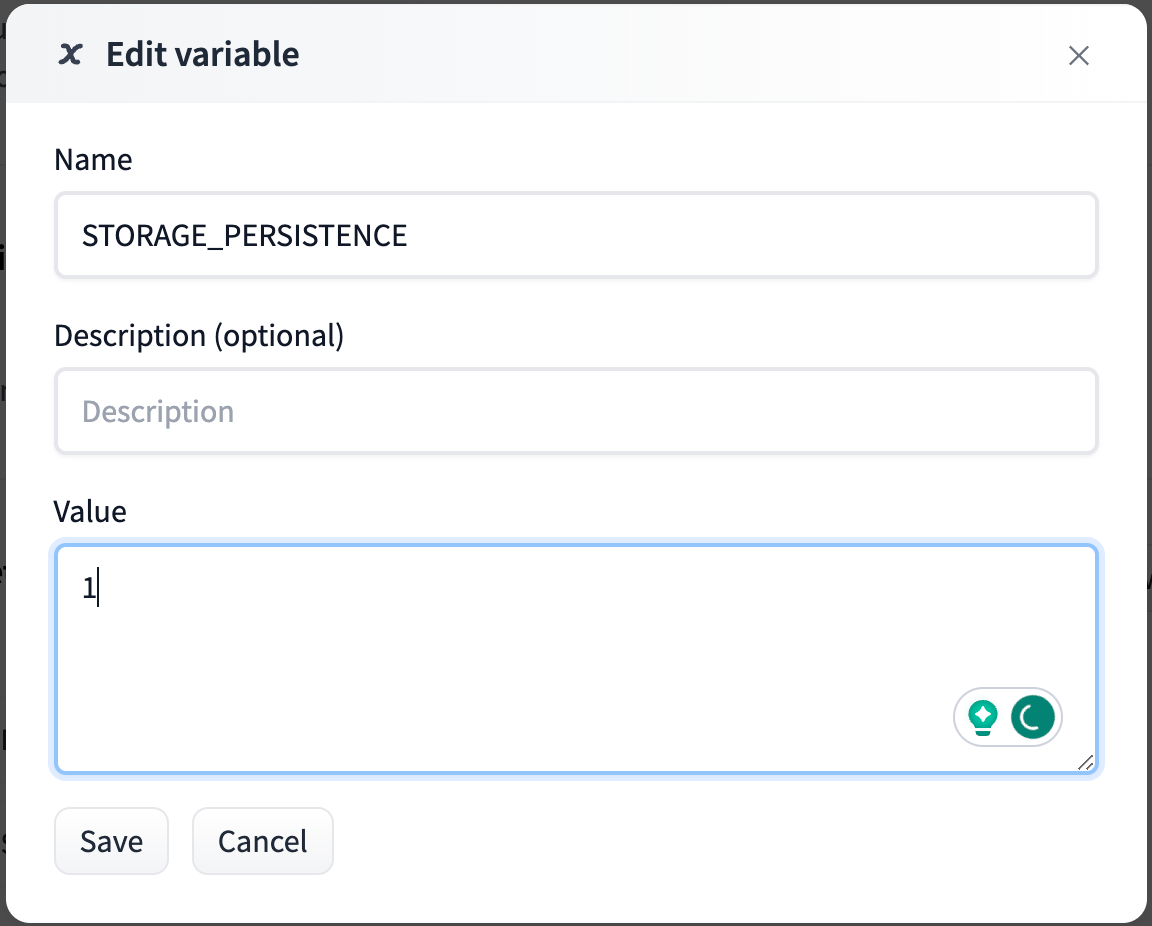Click the green Grammarly status circle
Screen dimensions: 1152x926
pos(1032,717)
